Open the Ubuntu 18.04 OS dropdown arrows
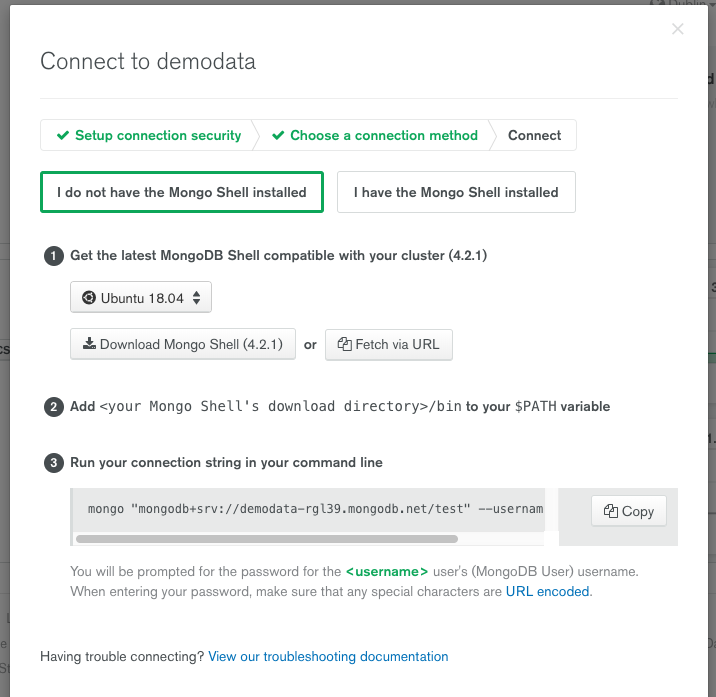 pos(196,297)
